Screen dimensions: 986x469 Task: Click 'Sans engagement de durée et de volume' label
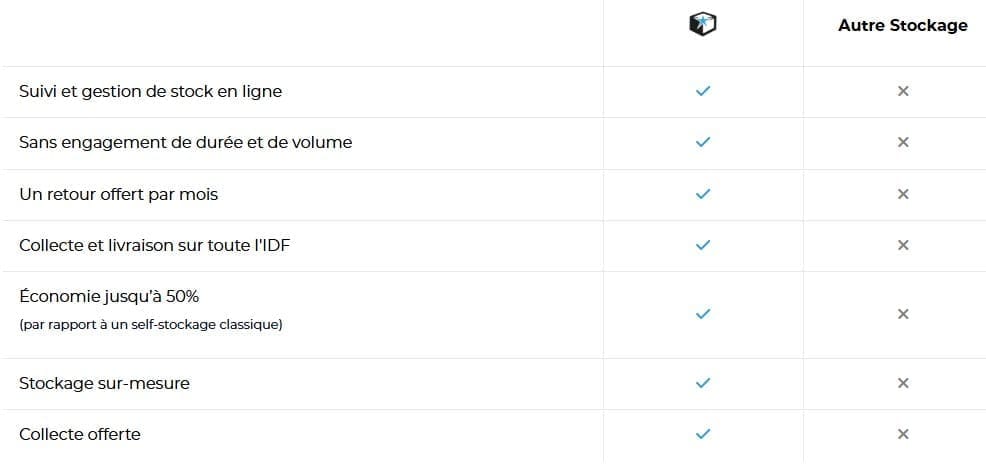(x=186, y=142)
